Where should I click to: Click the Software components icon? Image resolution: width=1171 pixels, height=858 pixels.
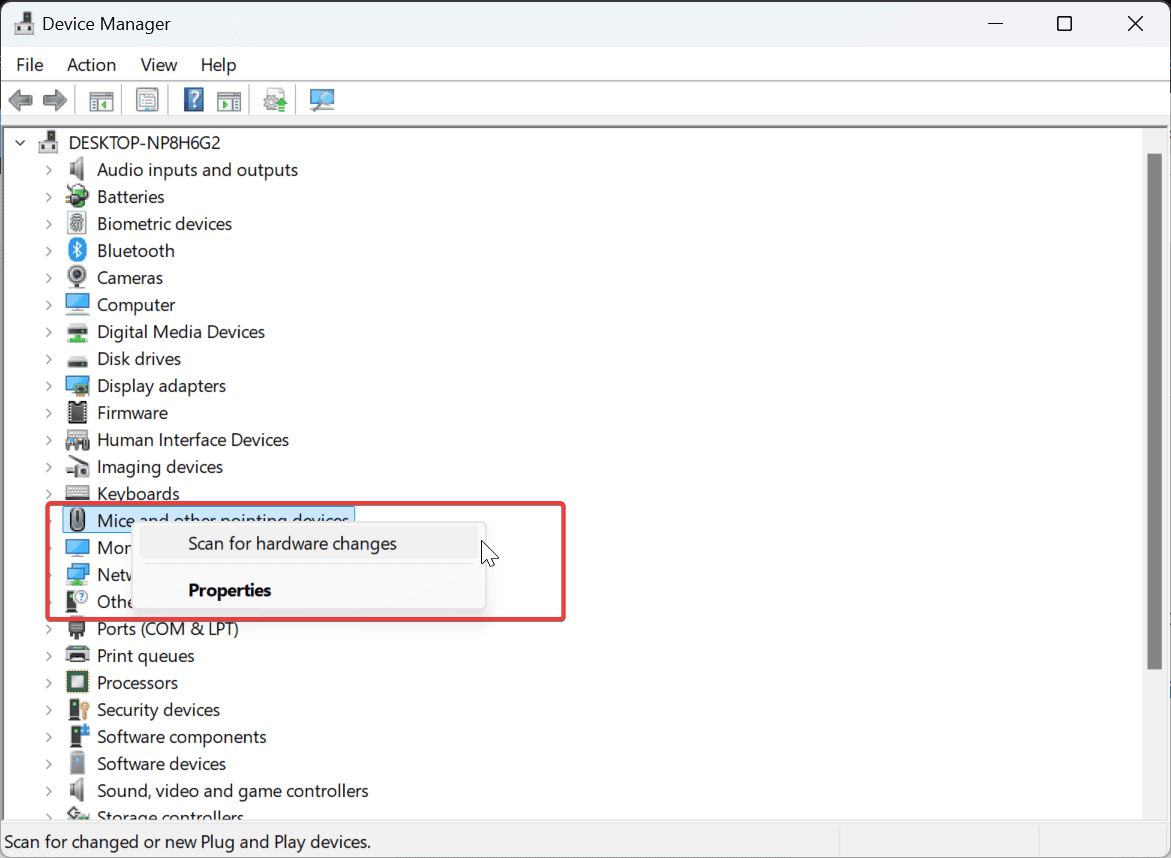coord(78,736)
